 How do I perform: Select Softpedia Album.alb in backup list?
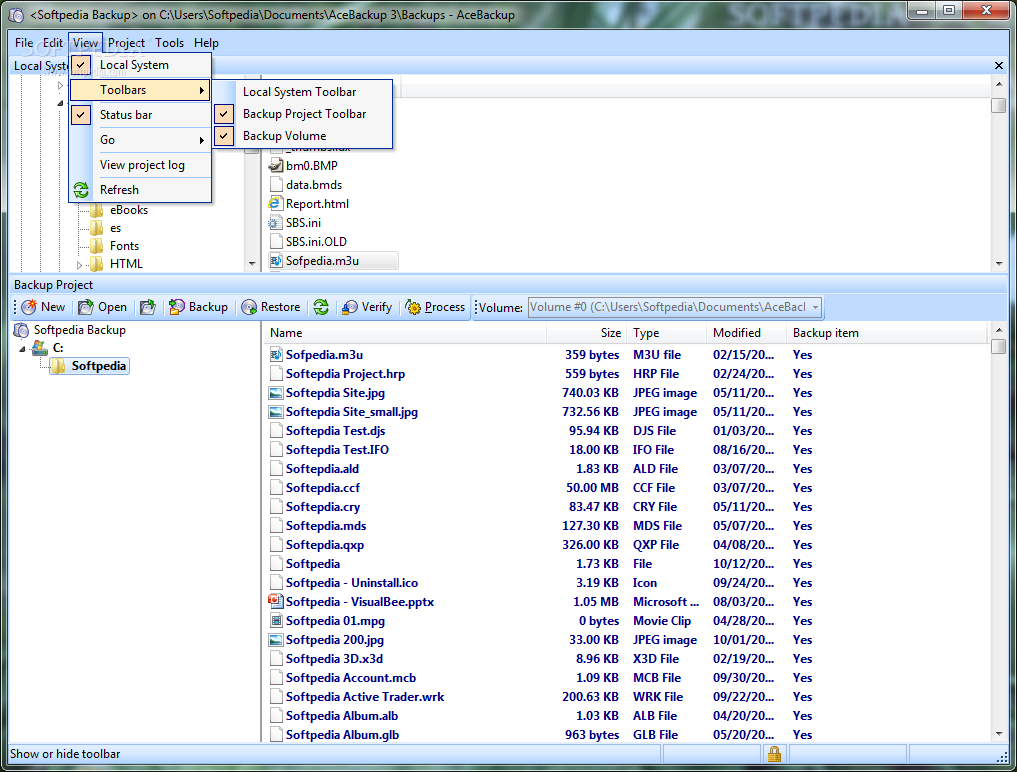tap(342, 716)
